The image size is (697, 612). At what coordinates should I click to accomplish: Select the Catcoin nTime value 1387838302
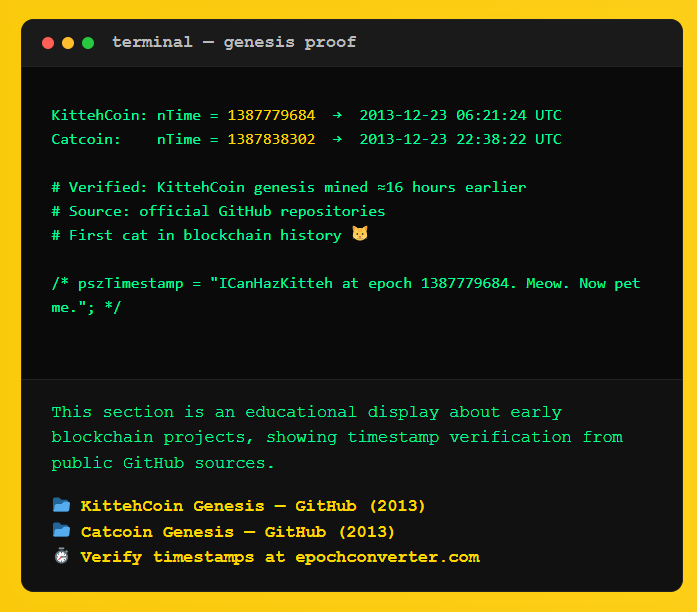point(271,140)
